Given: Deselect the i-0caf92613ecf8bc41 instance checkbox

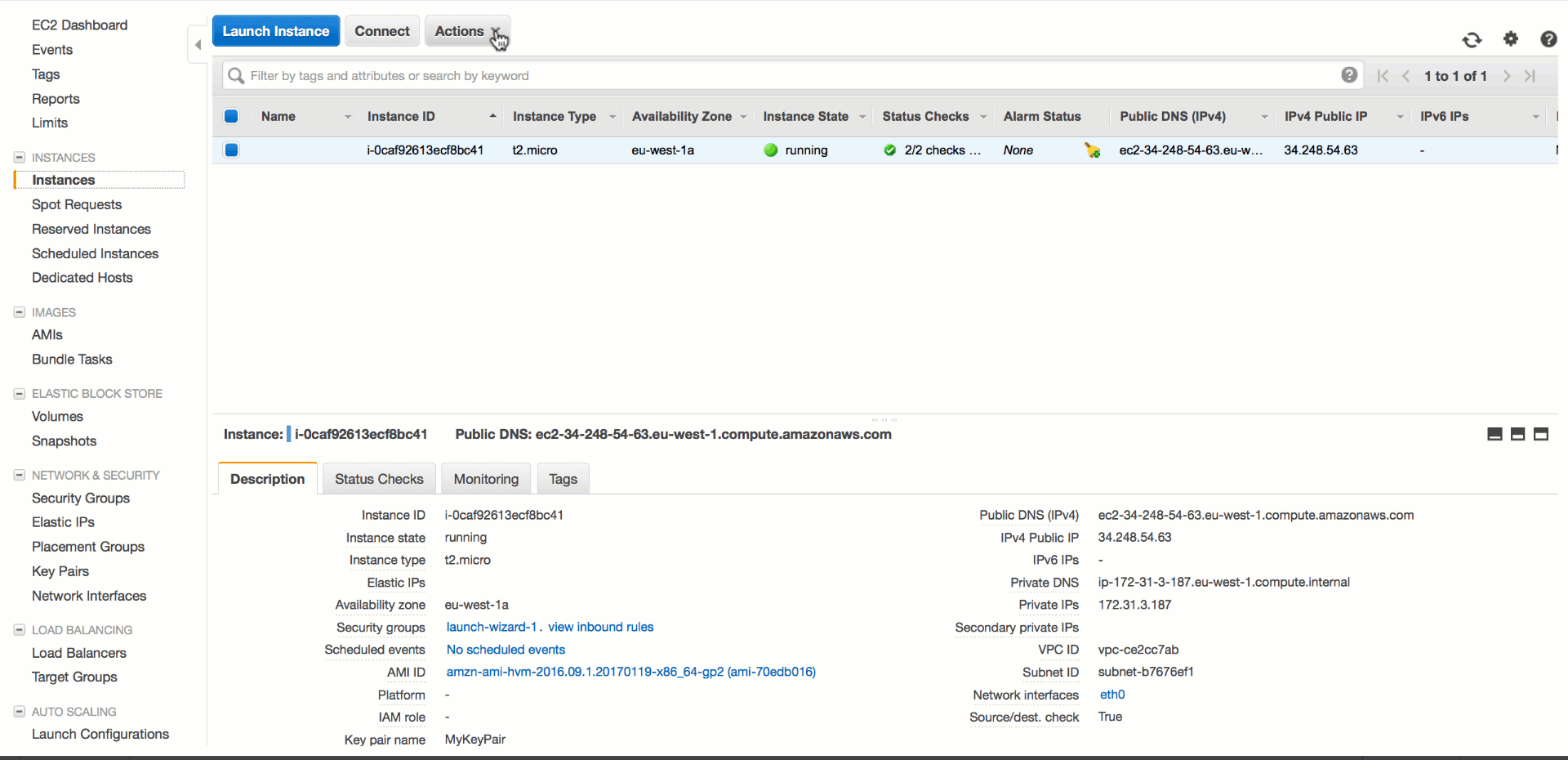Looking at the screenshot, I should (231, 150).
